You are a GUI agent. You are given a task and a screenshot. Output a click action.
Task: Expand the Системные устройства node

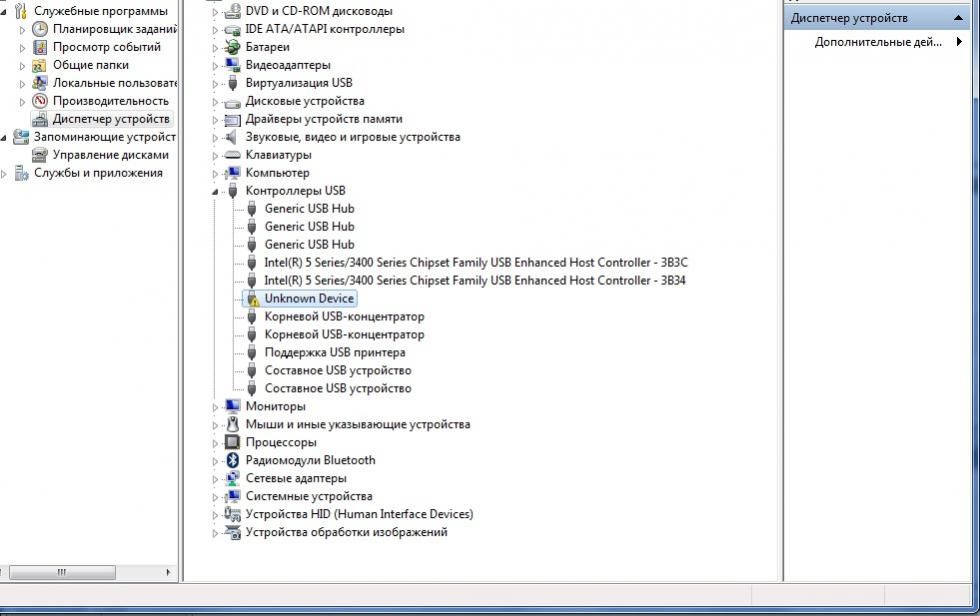(215, 497)
